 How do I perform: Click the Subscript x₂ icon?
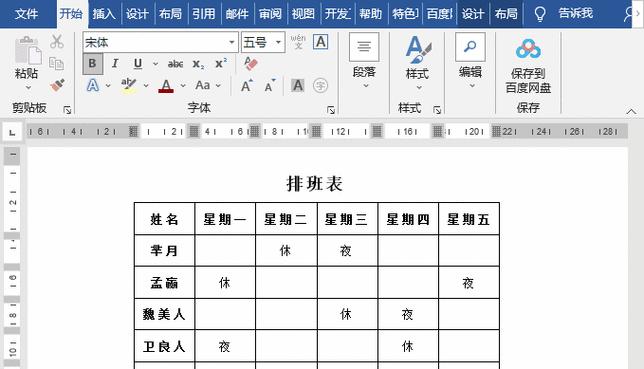[198, 64]
